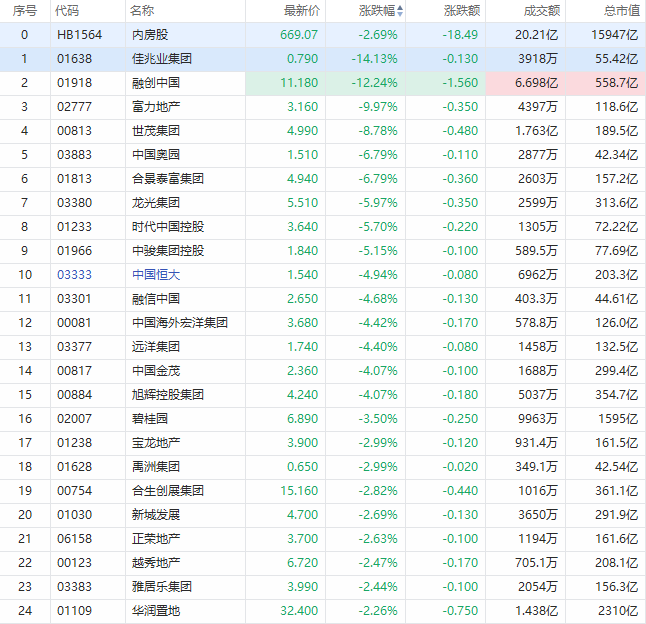Select 正荣地产 stock name
Image resolution: width=646 pixels, height=624 pixels.
156,538
